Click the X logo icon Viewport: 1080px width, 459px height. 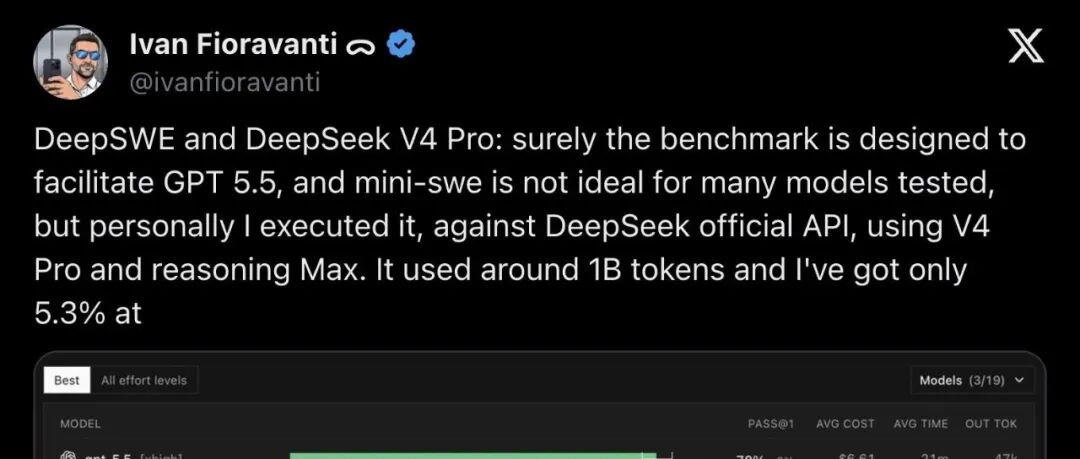coord(1026,48)
